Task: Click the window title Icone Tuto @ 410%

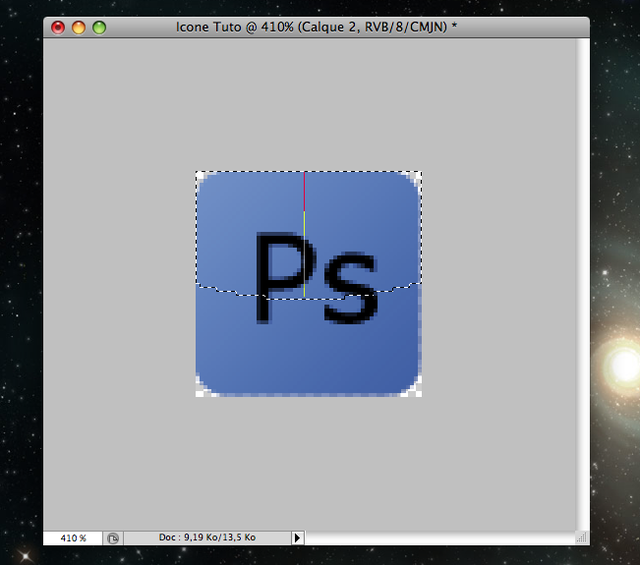Action: pyautogui.click(x=316, y=27)
